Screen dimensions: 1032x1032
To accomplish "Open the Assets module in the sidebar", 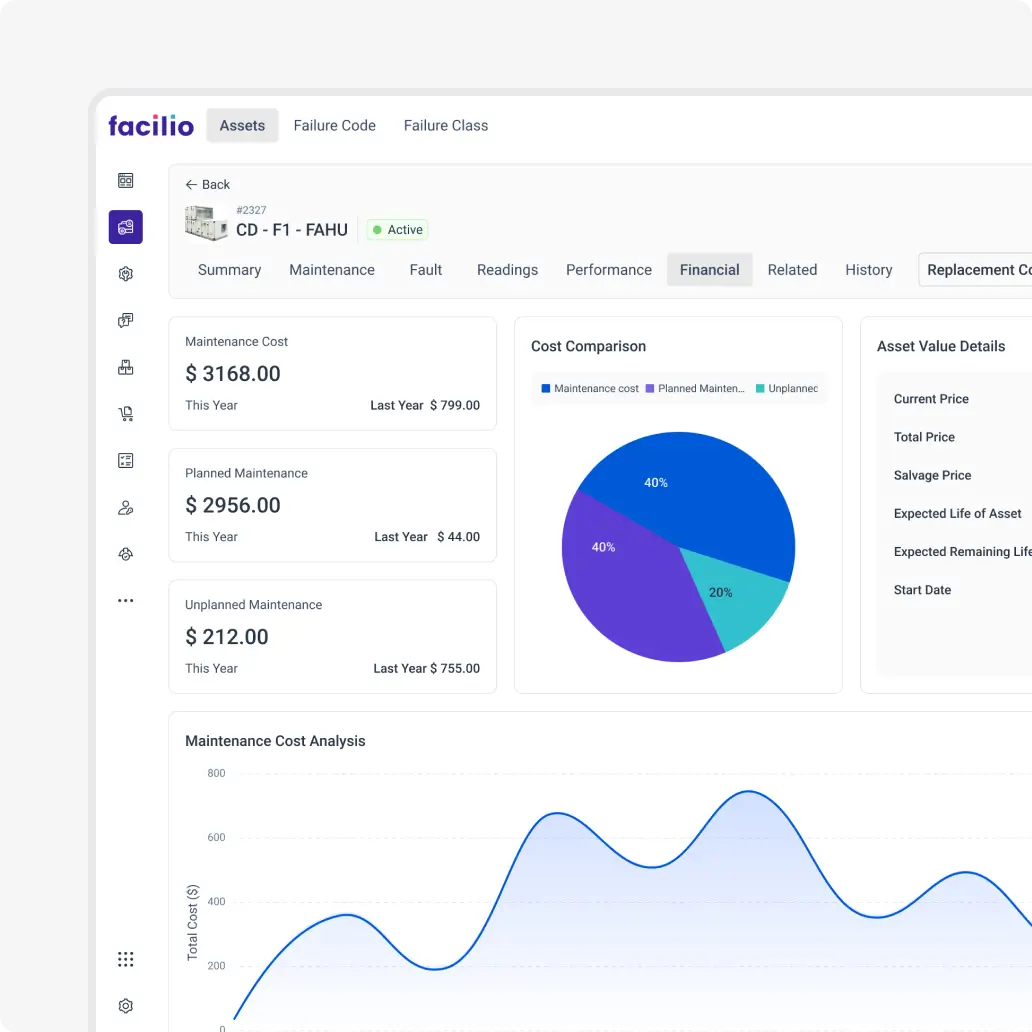I will tap(125, 226).
